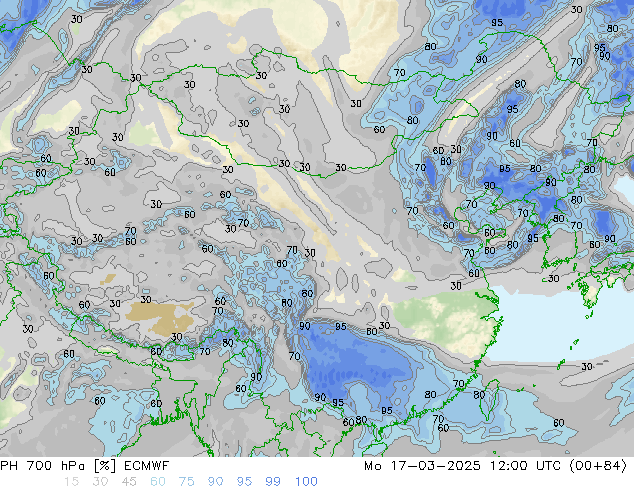This screenshot has height=490, width=634.
Task: Click the '[%]' unit label
Action: click(104, 466)
